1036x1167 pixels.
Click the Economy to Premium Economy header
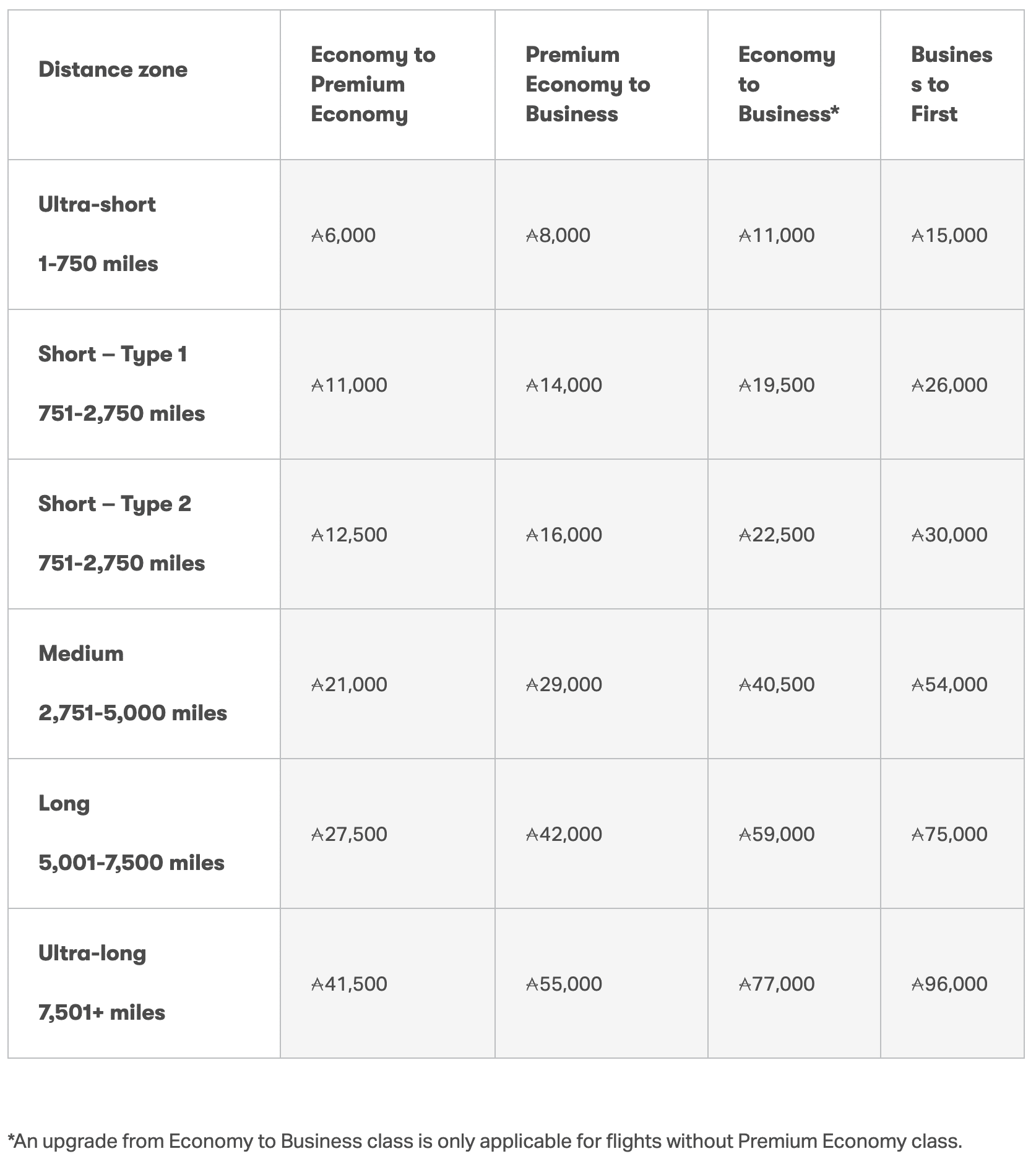point(373,84)
